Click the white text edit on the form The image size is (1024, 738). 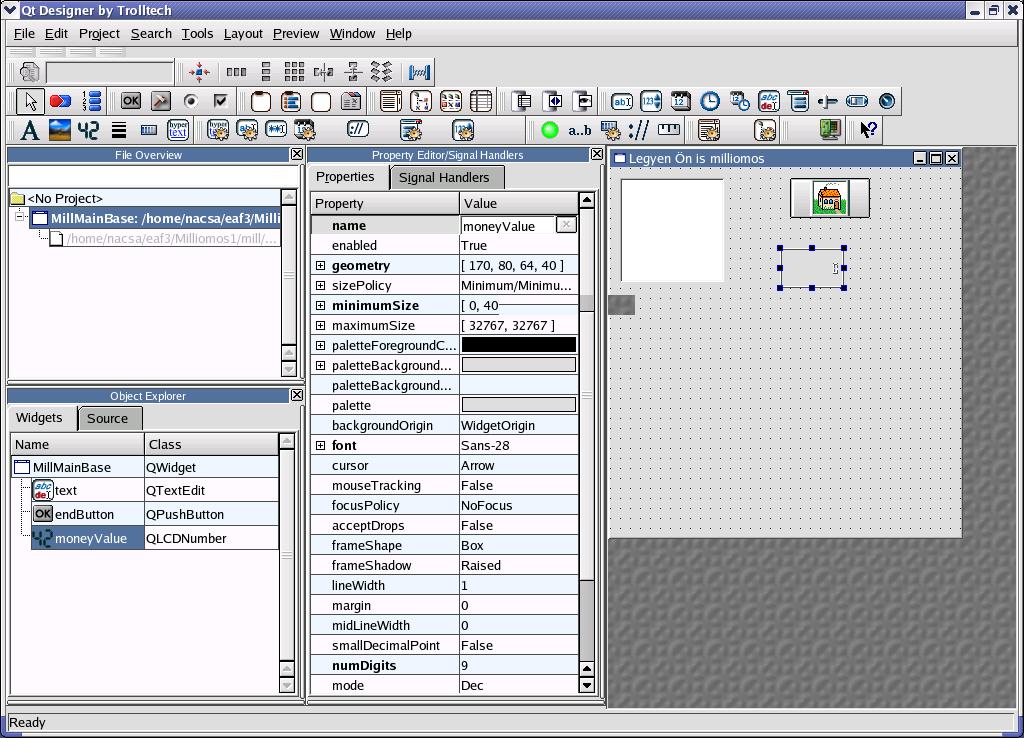tap(672, 231)
